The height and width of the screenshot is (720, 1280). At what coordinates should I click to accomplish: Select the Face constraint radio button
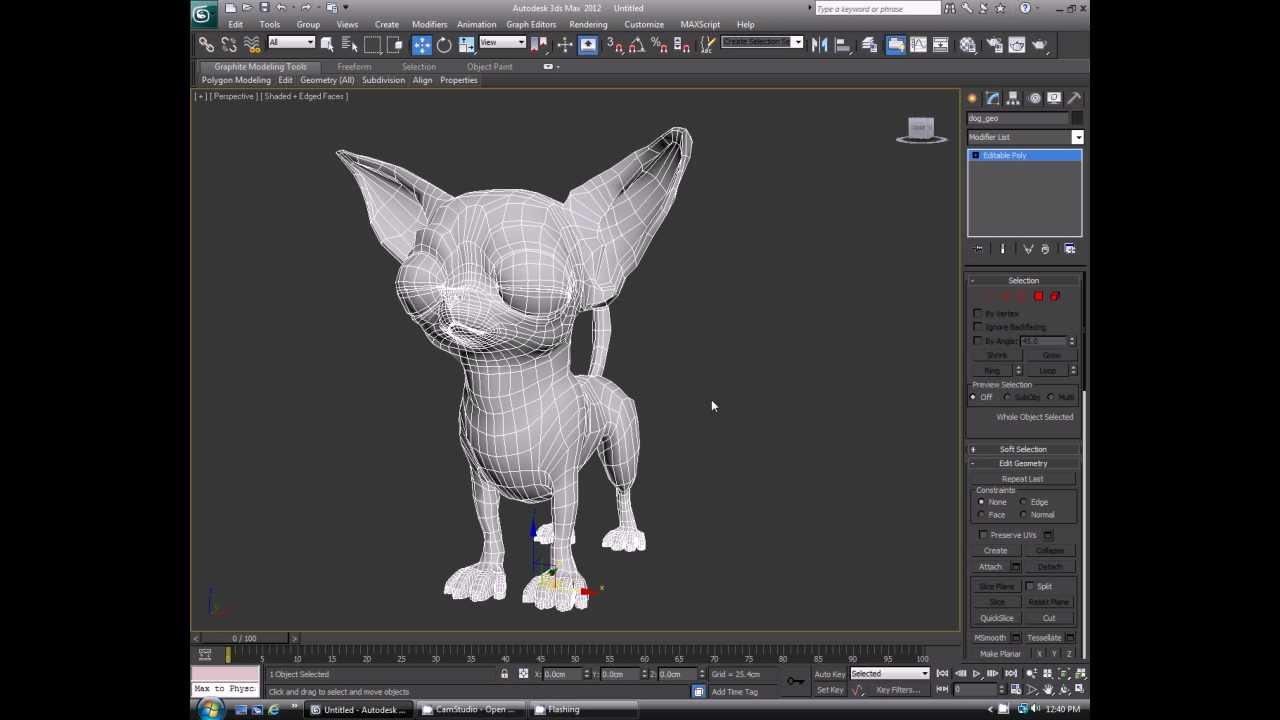click(981, 515)
